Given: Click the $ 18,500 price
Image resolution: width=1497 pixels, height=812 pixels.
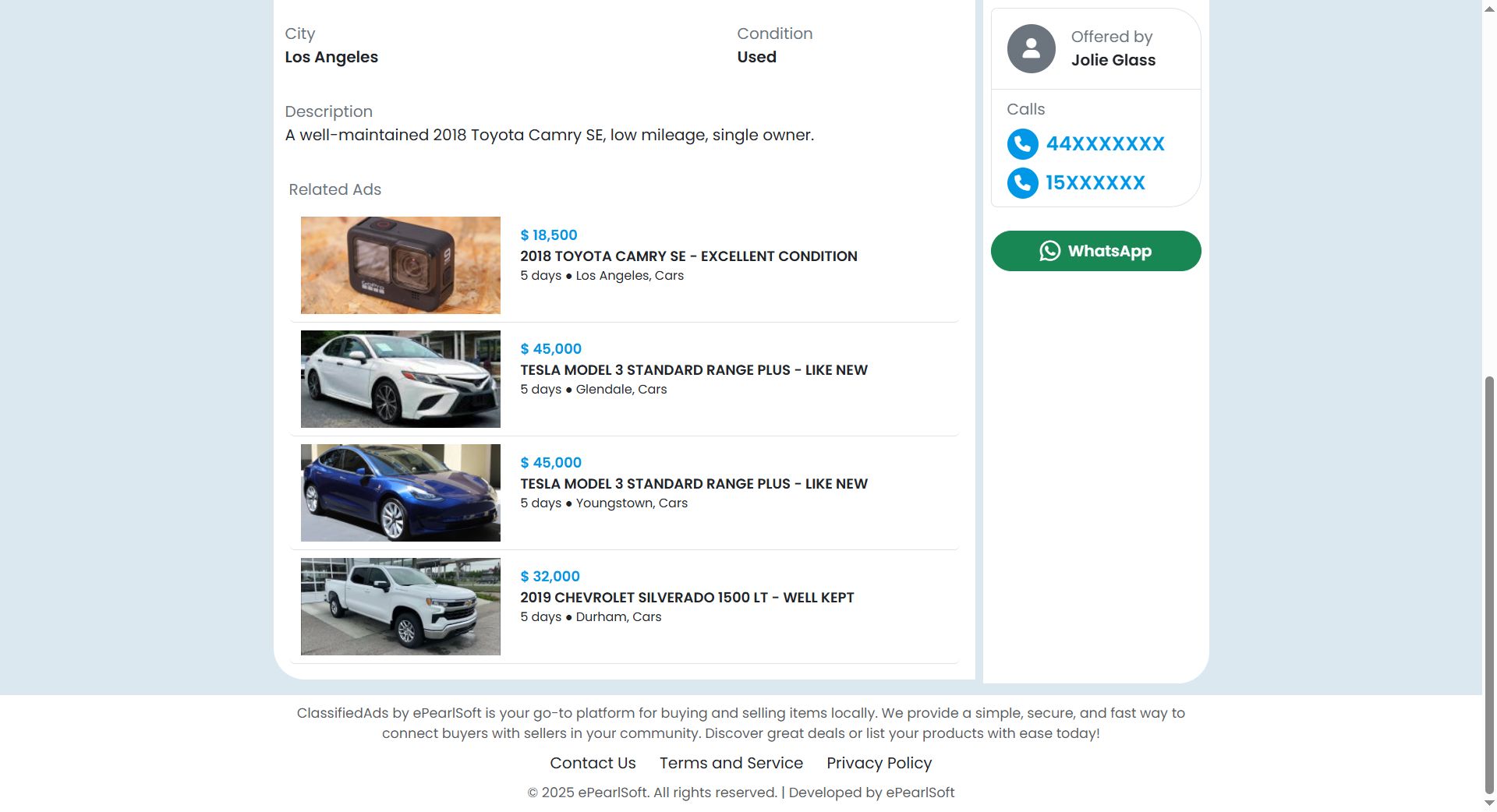Looking at the screenshot, I should coord(549,235).
